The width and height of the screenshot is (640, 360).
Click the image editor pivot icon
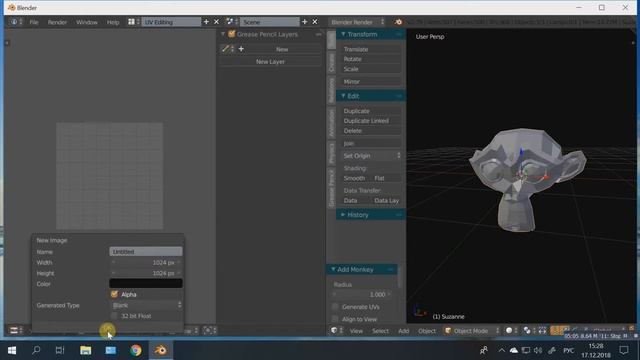pyautogui.click(x=208, y=330)
